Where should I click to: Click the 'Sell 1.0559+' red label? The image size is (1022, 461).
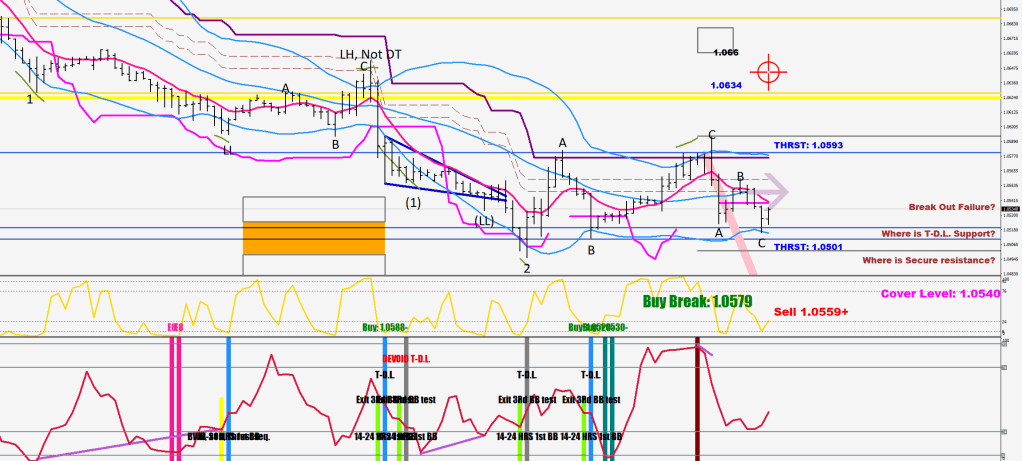point(811,312)
